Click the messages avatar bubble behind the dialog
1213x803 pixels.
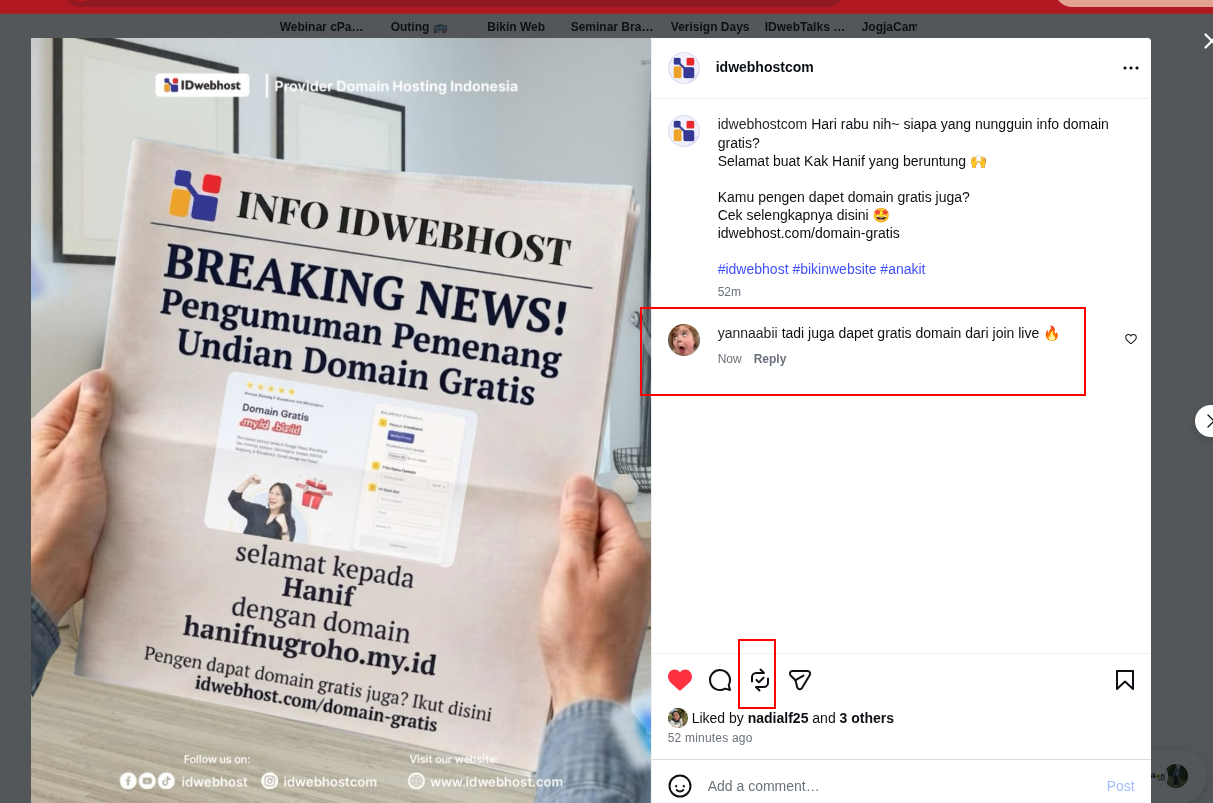tap(1176, 776)
